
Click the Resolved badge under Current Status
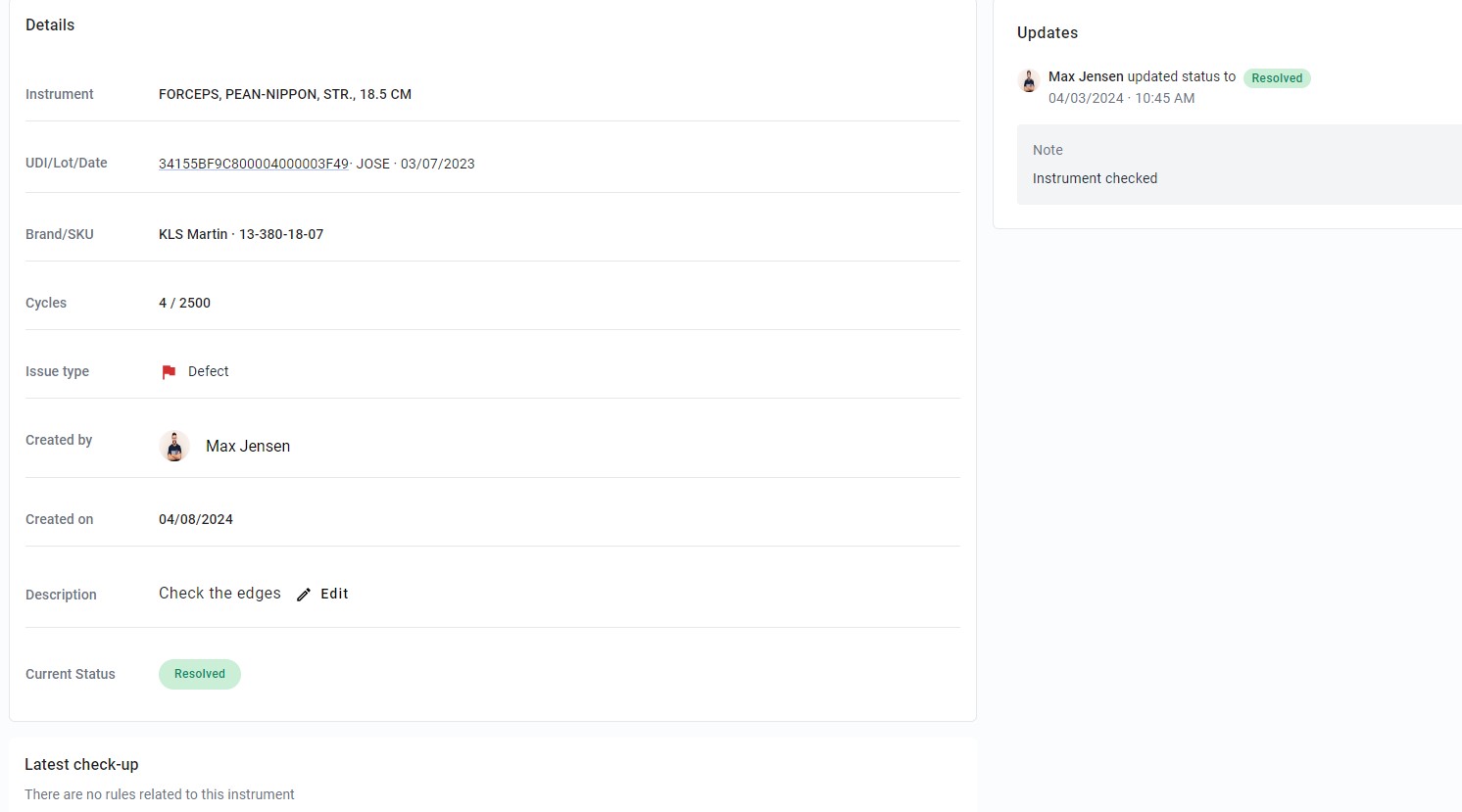(200, 674)
